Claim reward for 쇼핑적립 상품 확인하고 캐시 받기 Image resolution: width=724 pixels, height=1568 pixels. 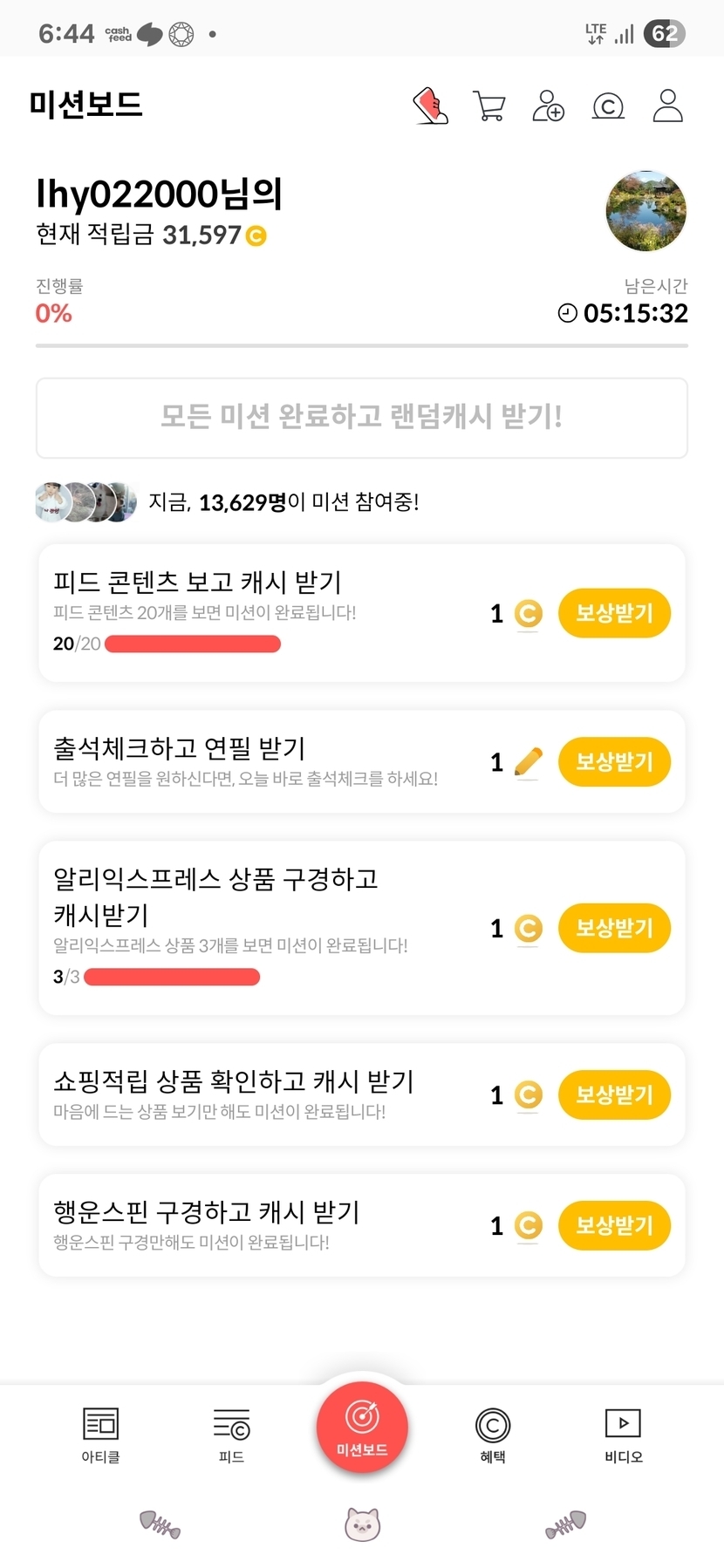(x=614, y=1094)
